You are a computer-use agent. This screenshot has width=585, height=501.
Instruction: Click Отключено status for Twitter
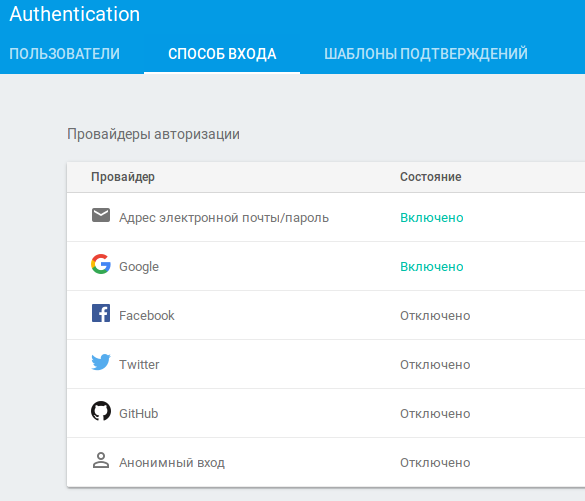435,364
